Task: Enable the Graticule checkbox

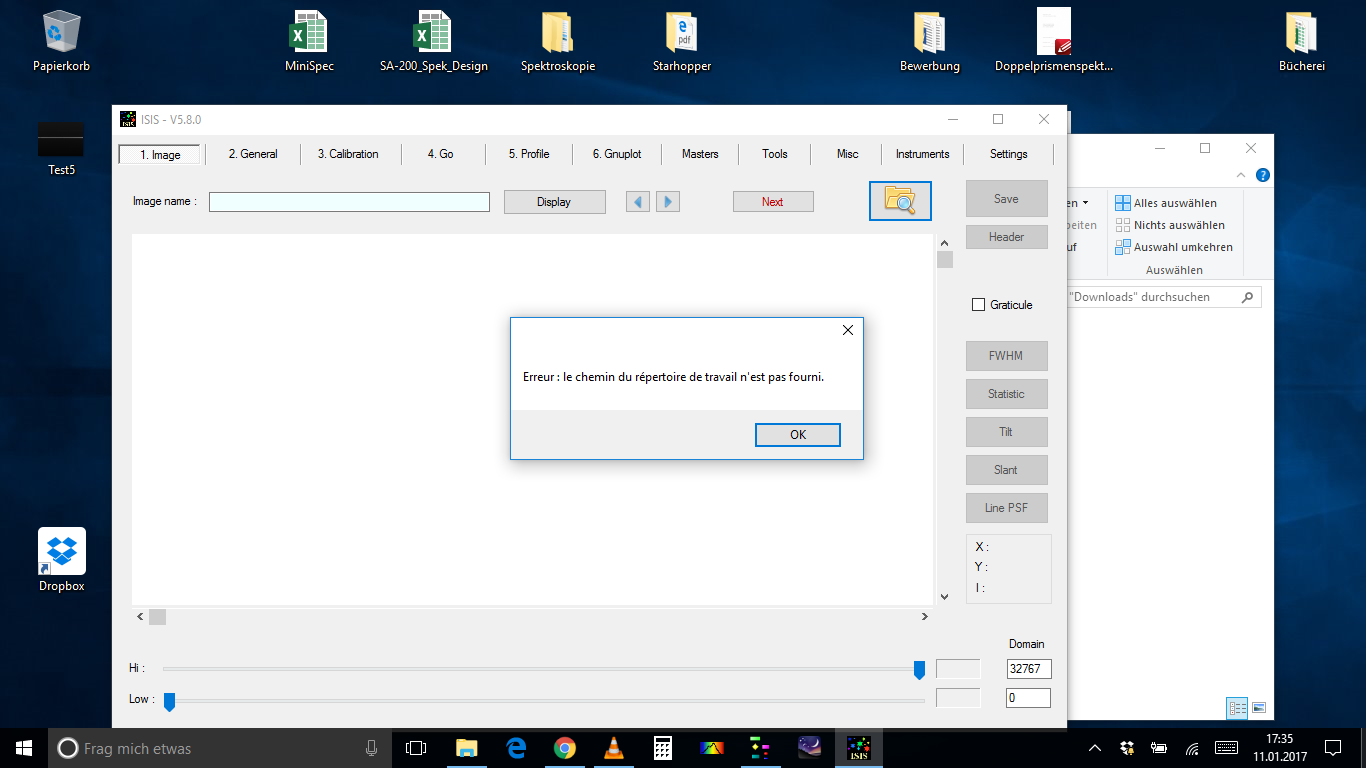Action: coord(978,304)
